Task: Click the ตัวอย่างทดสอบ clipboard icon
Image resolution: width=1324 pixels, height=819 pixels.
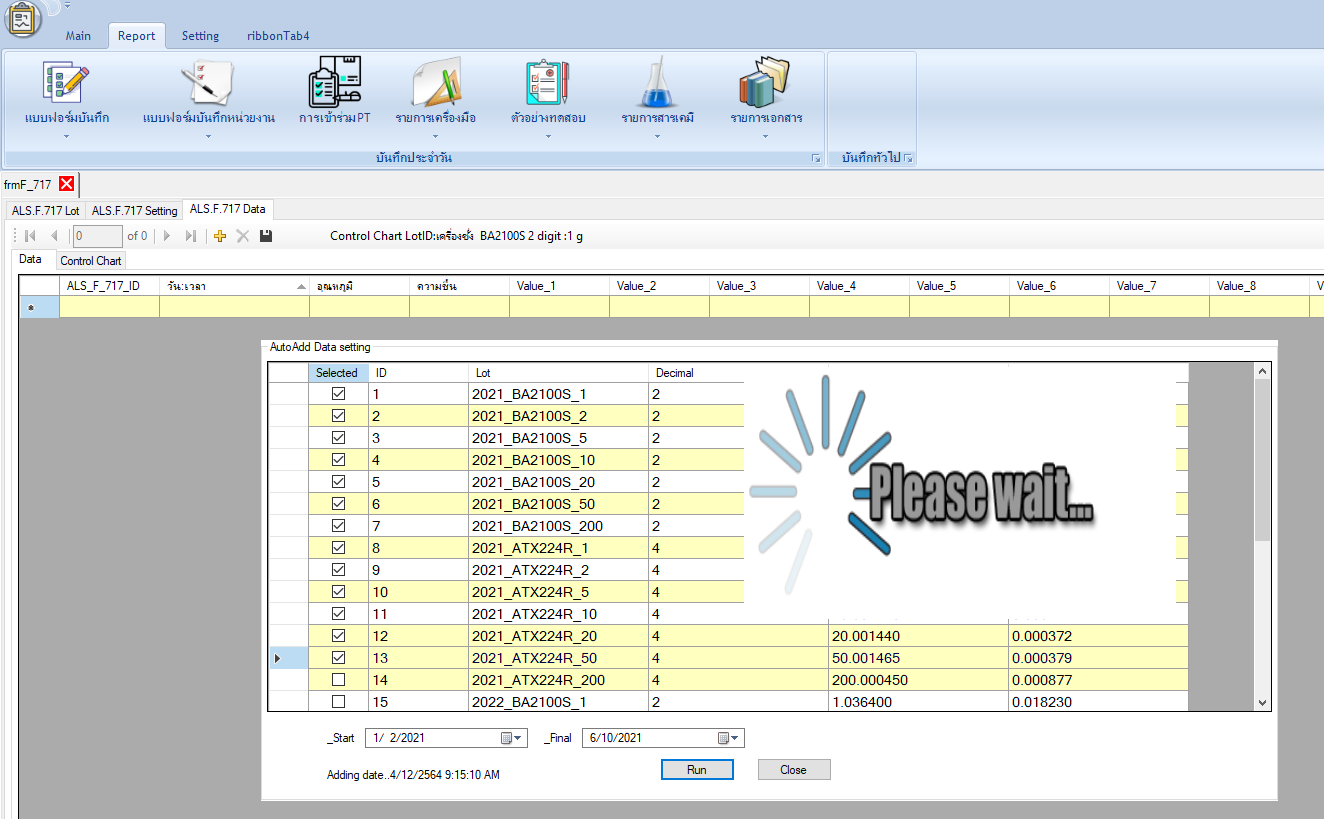Action: [x=547, y=84]
